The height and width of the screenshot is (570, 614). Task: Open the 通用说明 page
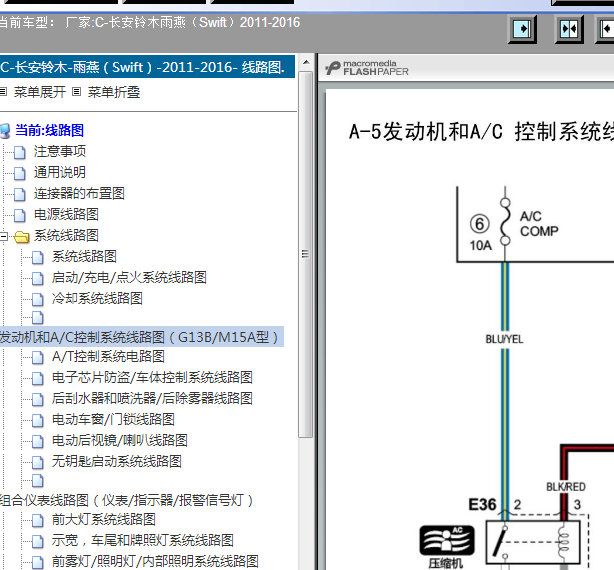click(x=60, y=173)
